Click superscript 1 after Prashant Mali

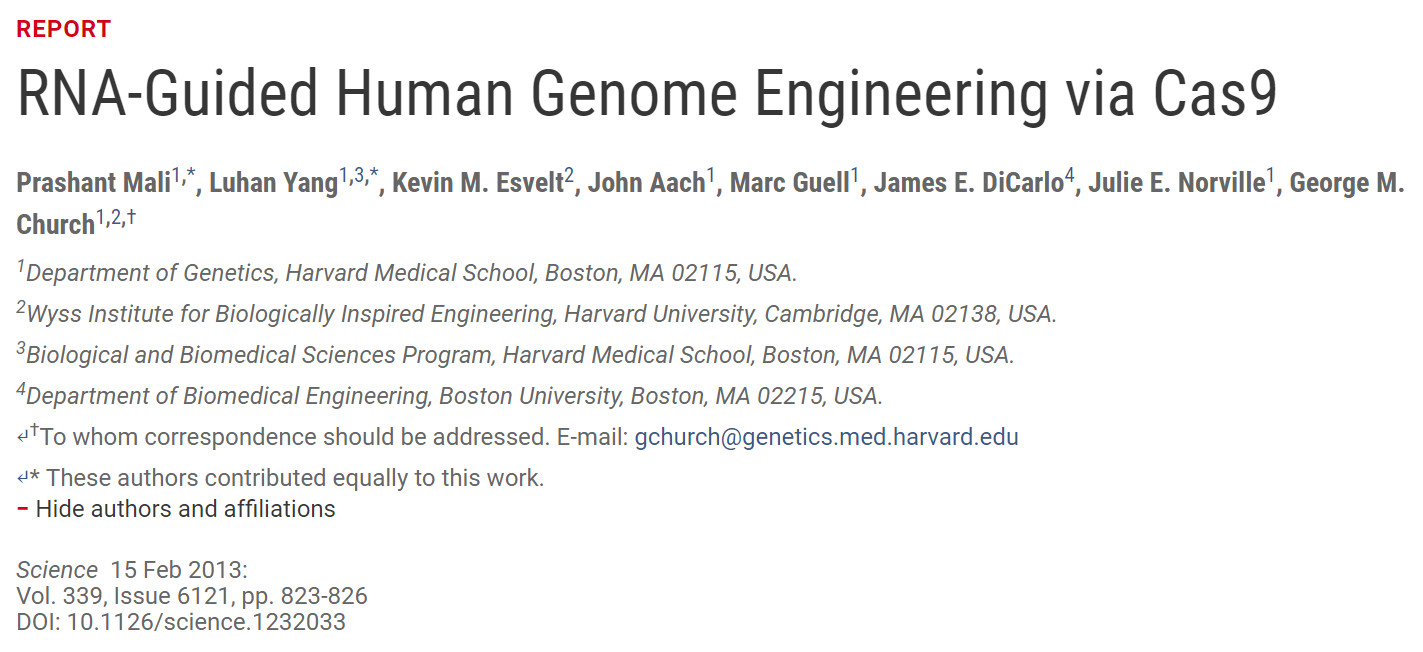(176, 176)
